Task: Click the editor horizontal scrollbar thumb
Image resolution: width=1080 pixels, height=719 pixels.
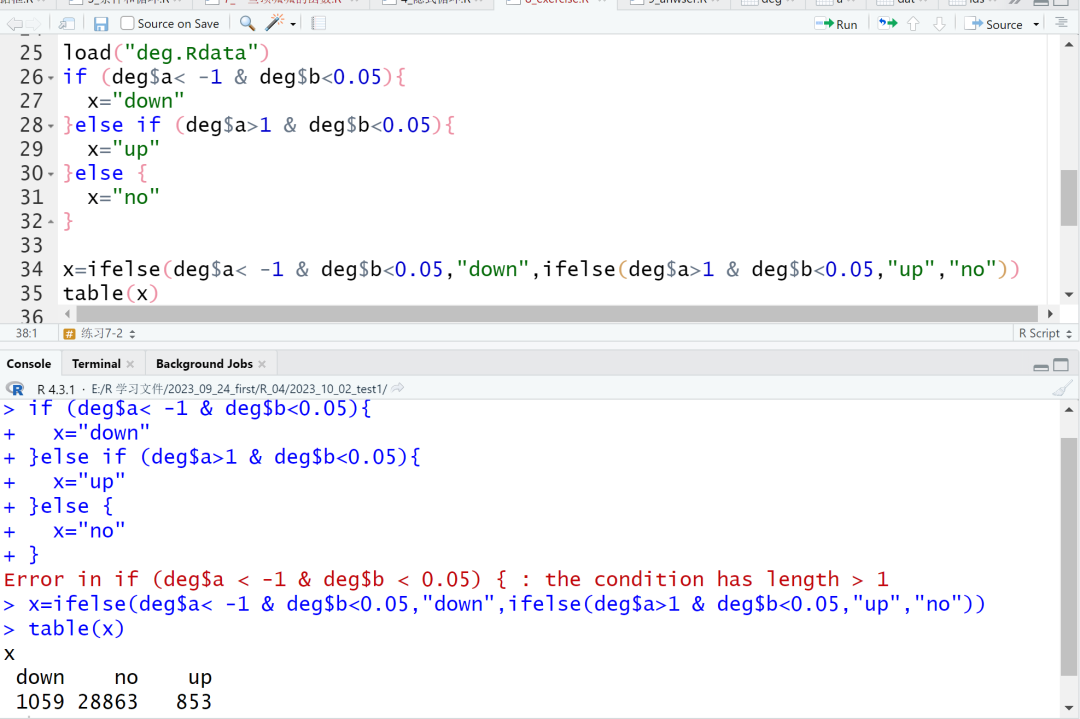Action: [557, 313]
